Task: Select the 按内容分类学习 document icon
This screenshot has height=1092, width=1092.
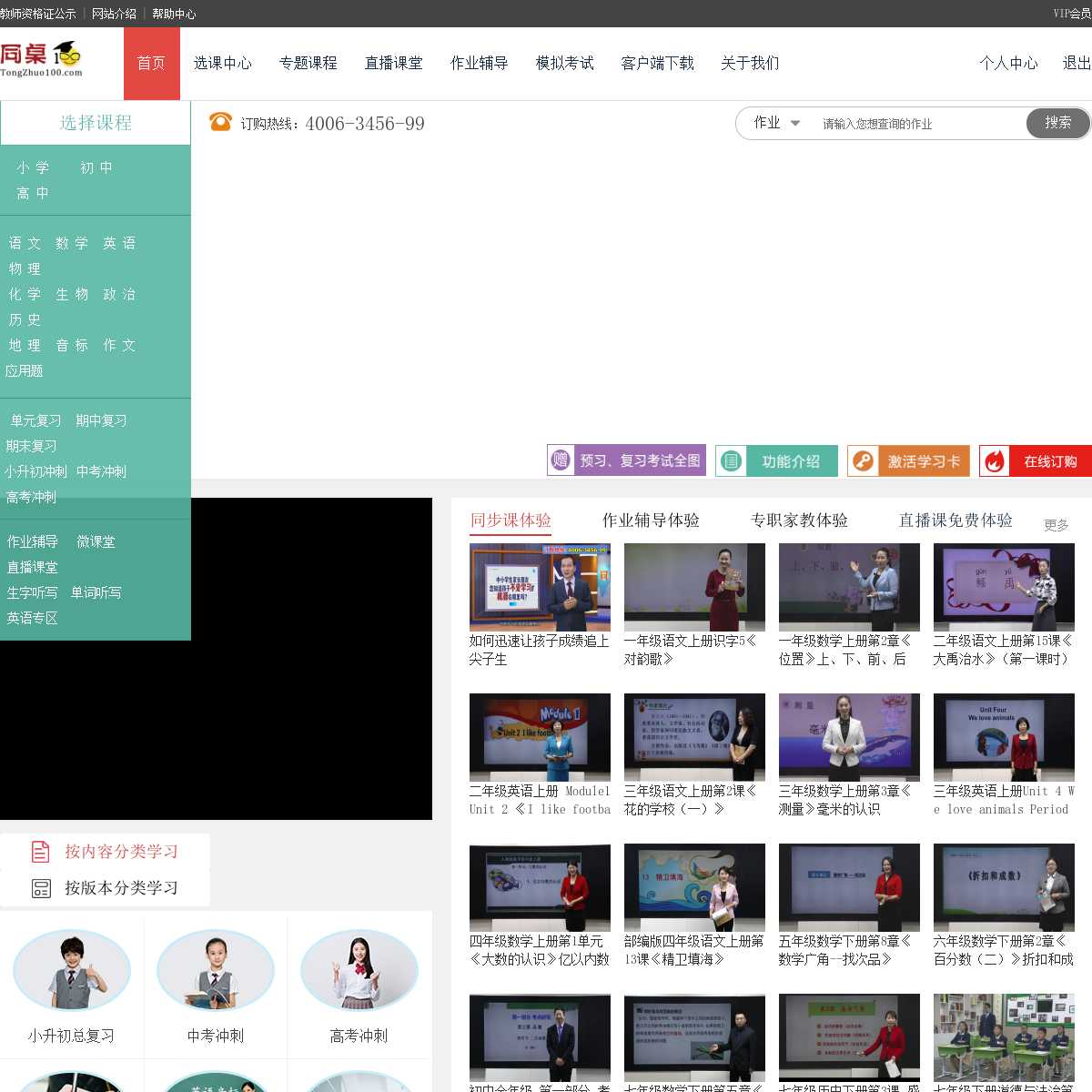Action: [x=41, y=852]
